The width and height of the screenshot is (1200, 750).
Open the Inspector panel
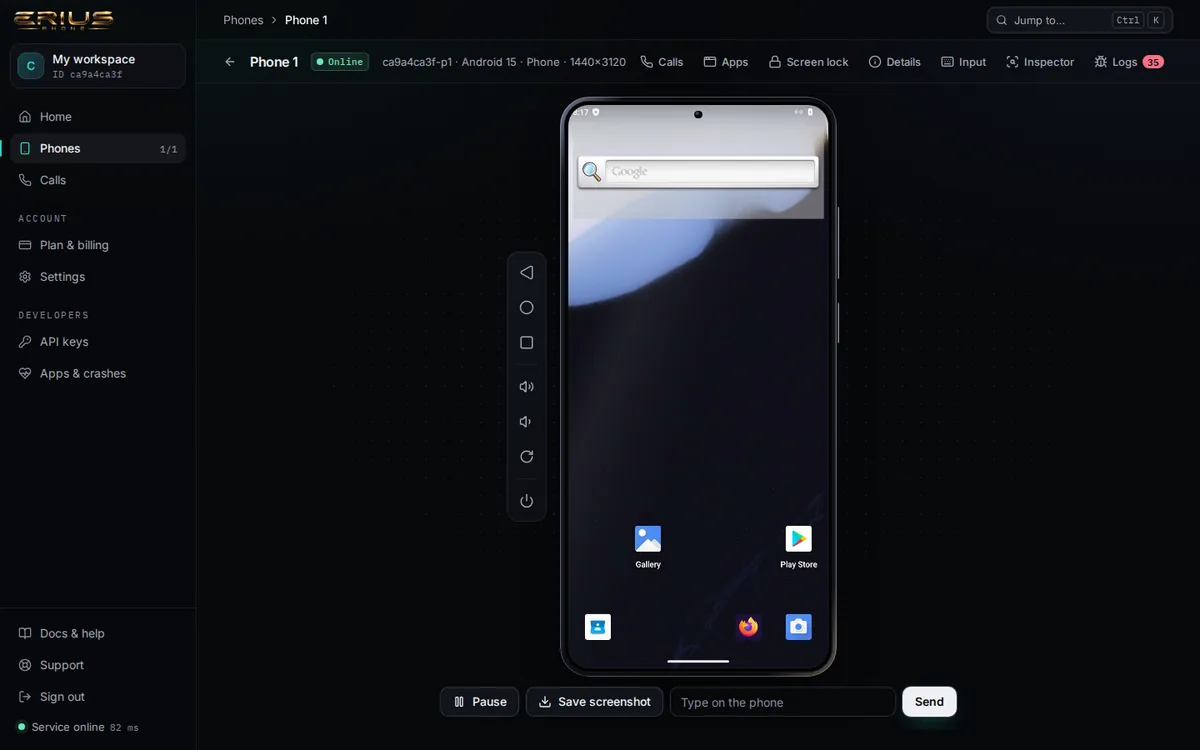pyautogui.click(x=1040, y=62)
